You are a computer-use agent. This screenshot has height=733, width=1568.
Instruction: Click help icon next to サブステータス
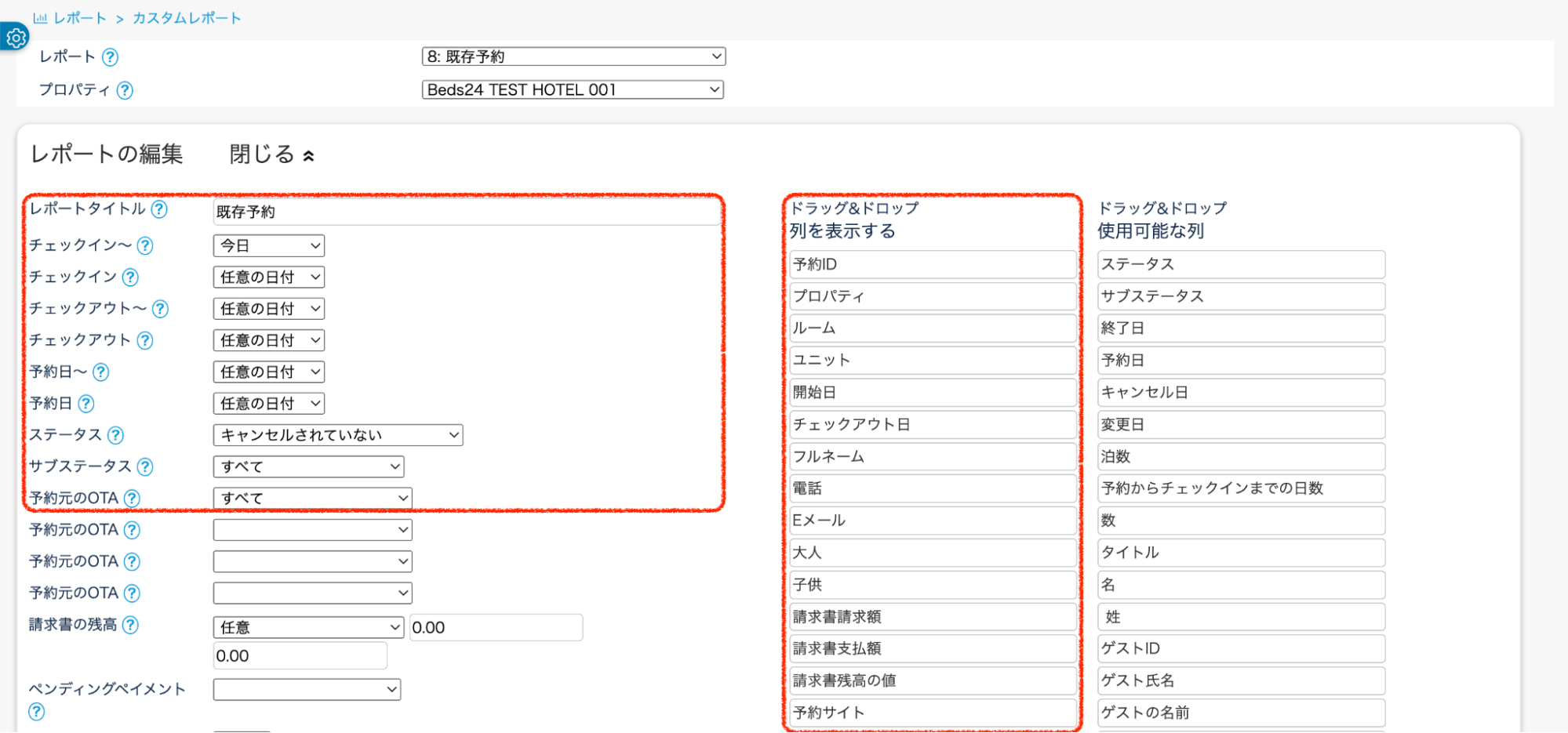click(x=145, y=467)
